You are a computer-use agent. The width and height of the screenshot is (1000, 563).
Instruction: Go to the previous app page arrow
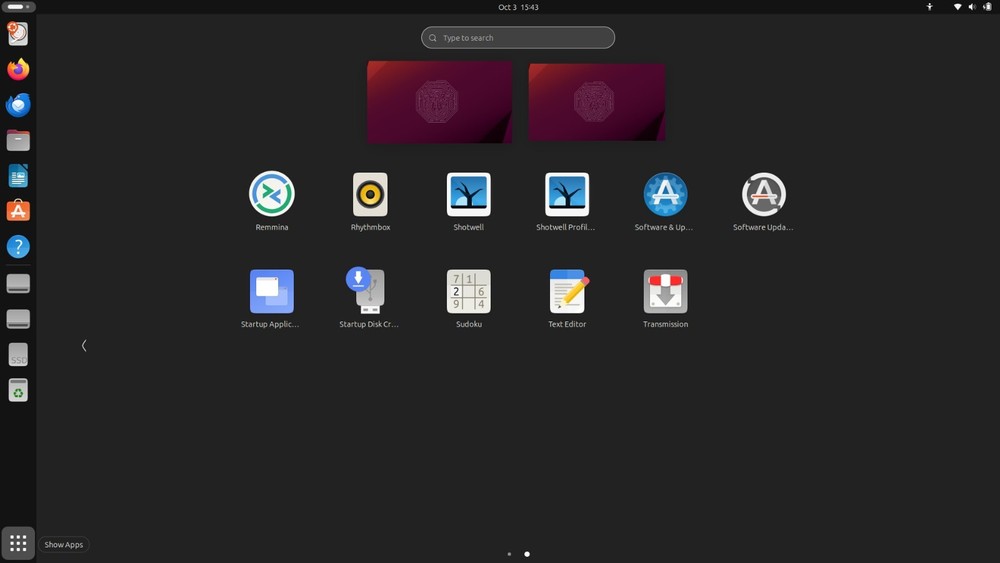pyautogui.click(x=84, y=345)
